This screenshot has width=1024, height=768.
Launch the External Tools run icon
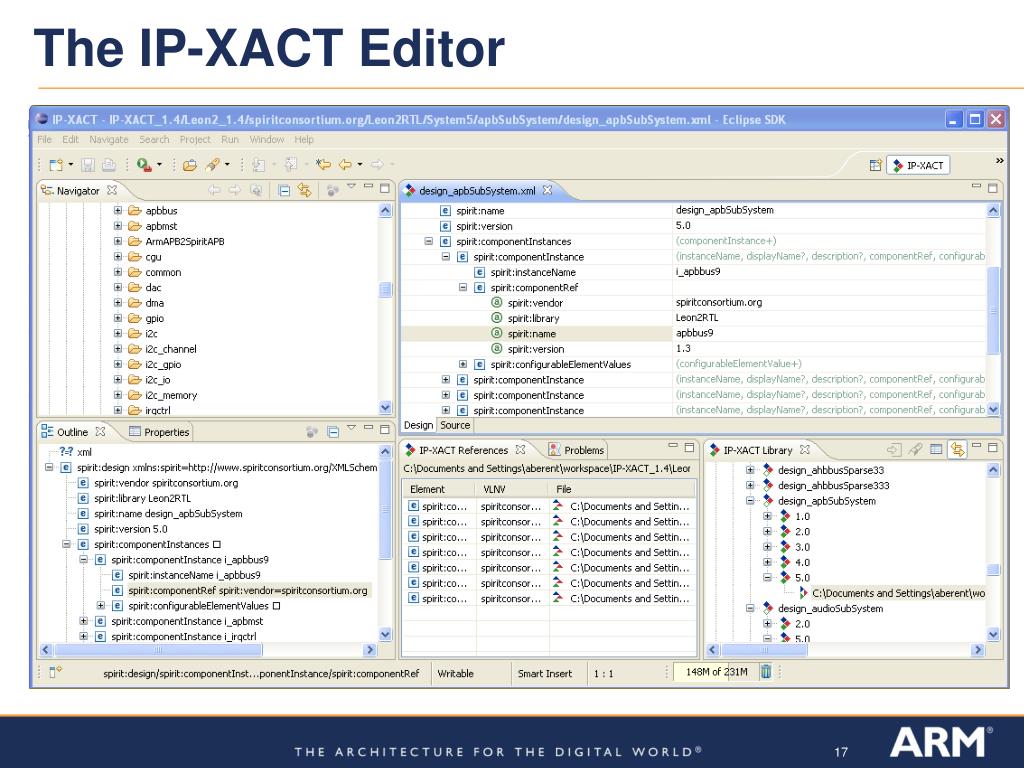(x=144, y=165)
